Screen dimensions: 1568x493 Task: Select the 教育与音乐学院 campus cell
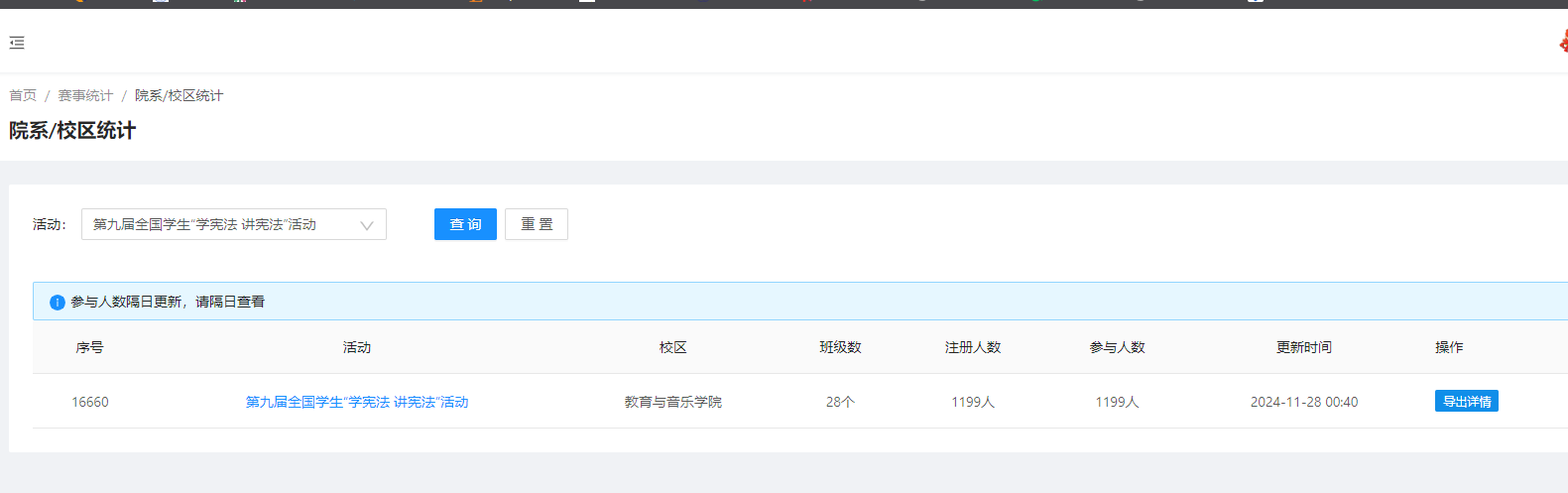click(672, 402)
